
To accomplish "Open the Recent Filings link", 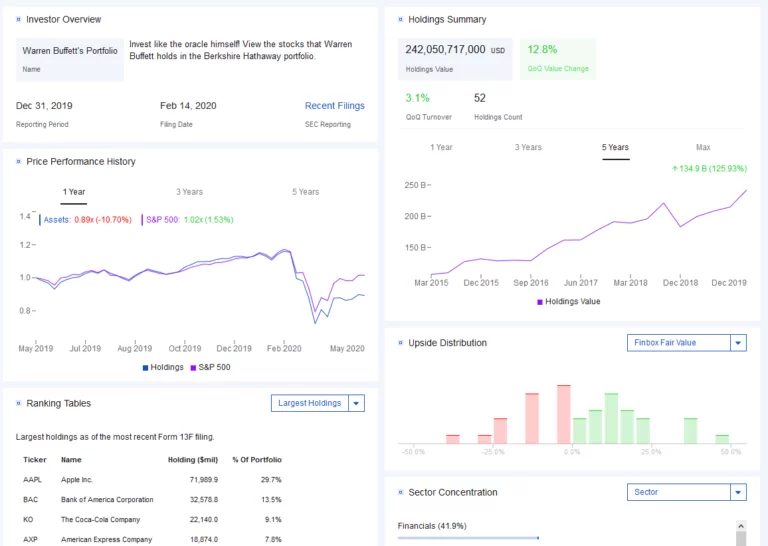I will click(x=334, y=105).
